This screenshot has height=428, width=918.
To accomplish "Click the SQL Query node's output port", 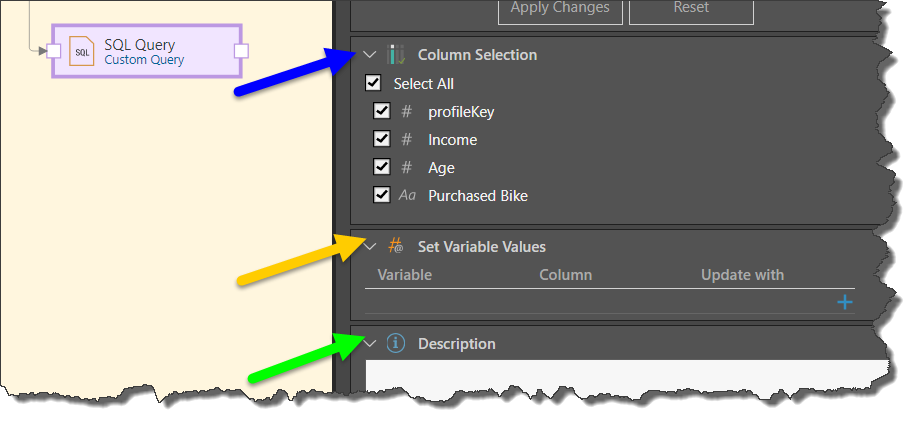I will pos(241,52).
